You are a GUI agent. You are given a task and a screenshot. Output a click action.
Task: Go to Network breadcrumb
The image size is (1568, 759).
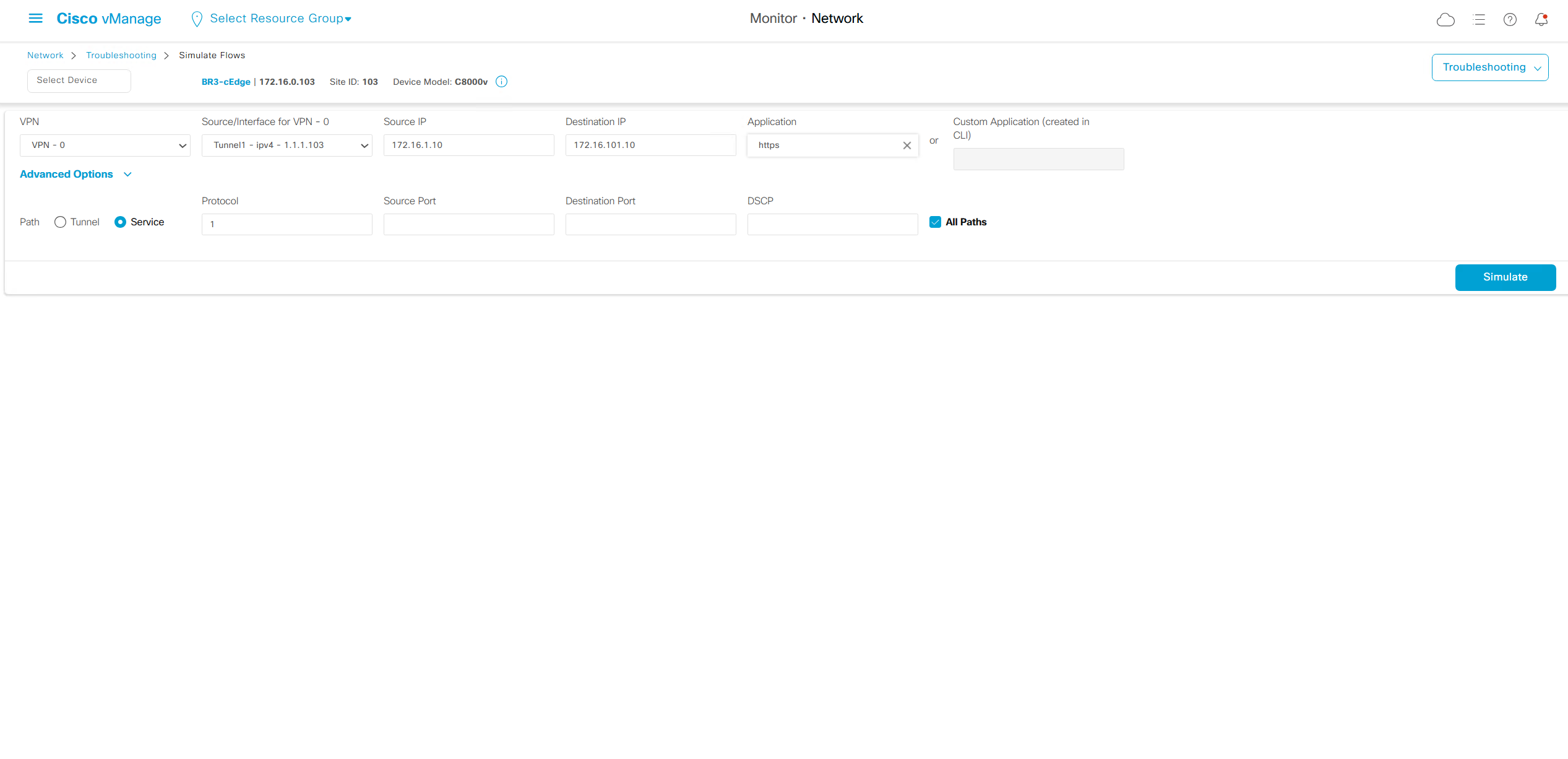click(45, 56)
